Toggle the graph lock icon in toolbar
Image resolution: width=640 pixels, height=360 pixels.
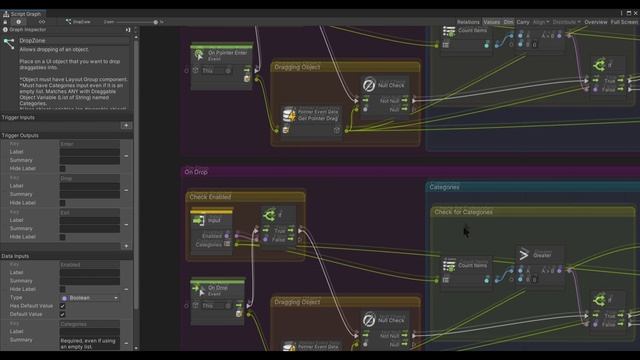pyautogui.click(x=5, y=22)
